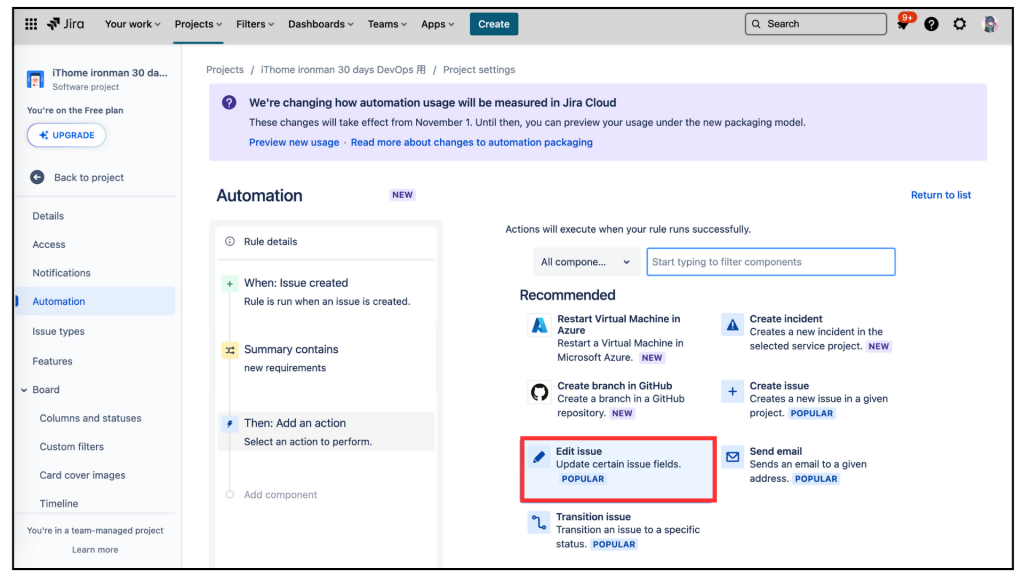Click the search magnifier icon
The width and height of the screenshot is (1024, 576).
[x=756, y=24]
